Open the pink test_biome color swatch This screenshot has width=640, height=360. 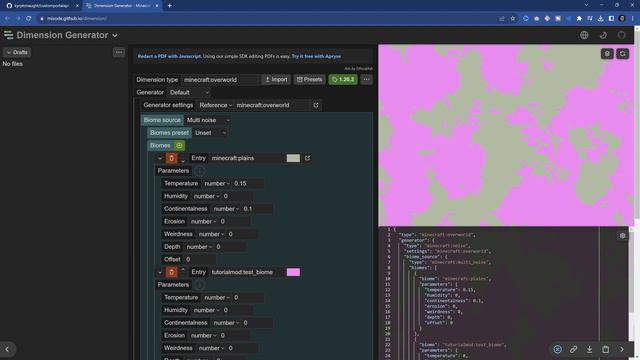(293, 272)
